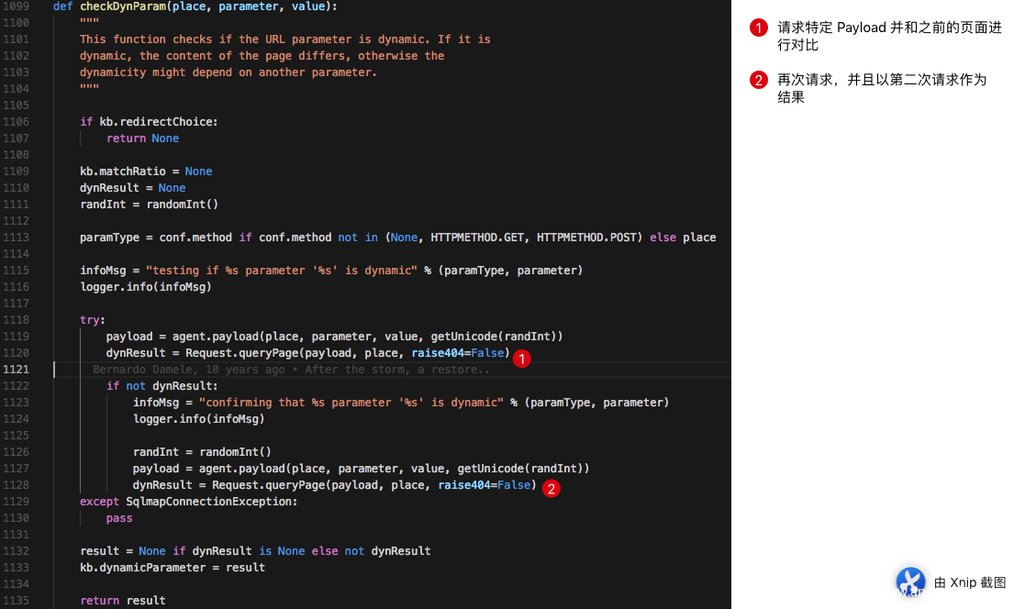Click the Xnip 截图 watermark text
Viewport: 1024px width, 609px height.
(969, 582)
